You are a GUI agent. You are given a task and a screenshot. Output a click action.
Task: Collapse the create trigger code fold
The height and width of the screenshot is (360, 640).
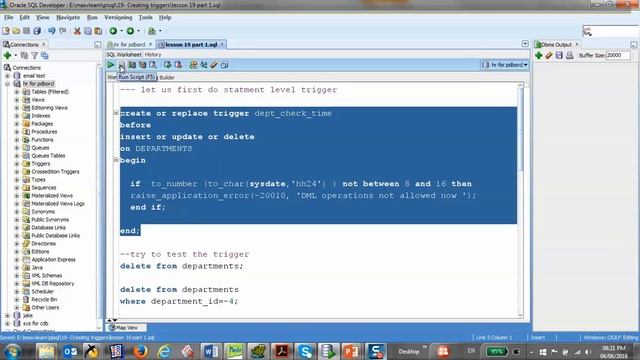(116, 112)
